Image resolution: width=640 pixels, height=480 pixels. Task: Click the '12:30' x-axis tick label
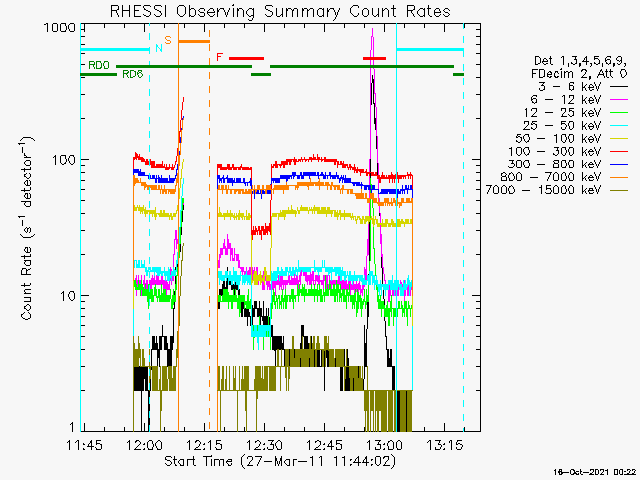tap(264, 445)
